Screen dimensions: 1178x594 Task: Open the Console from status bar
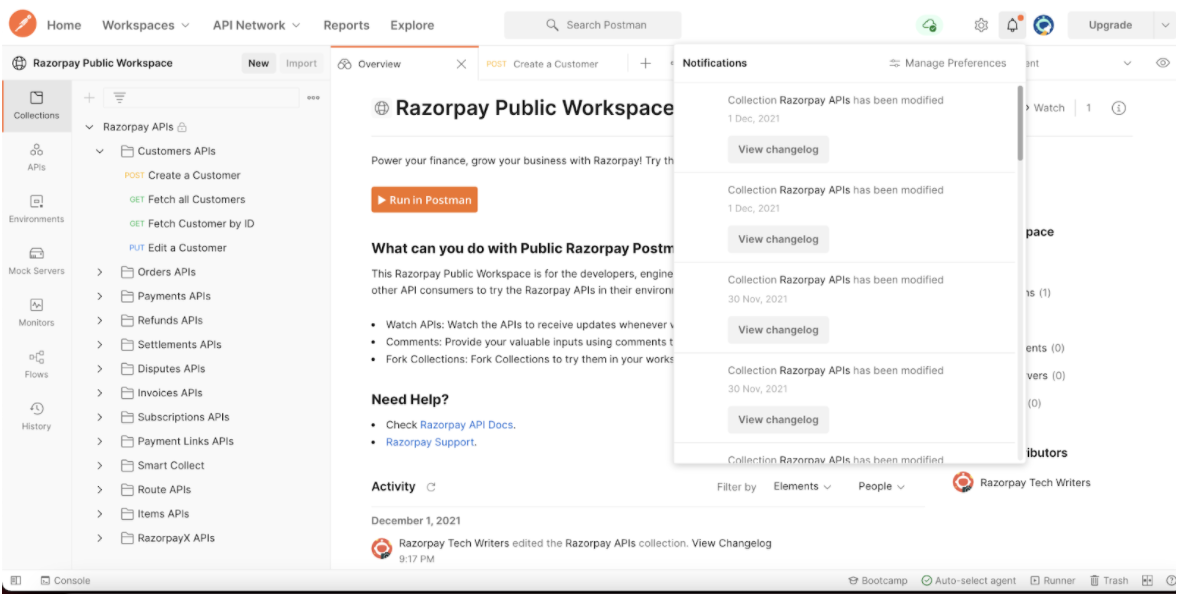(65, 580)
